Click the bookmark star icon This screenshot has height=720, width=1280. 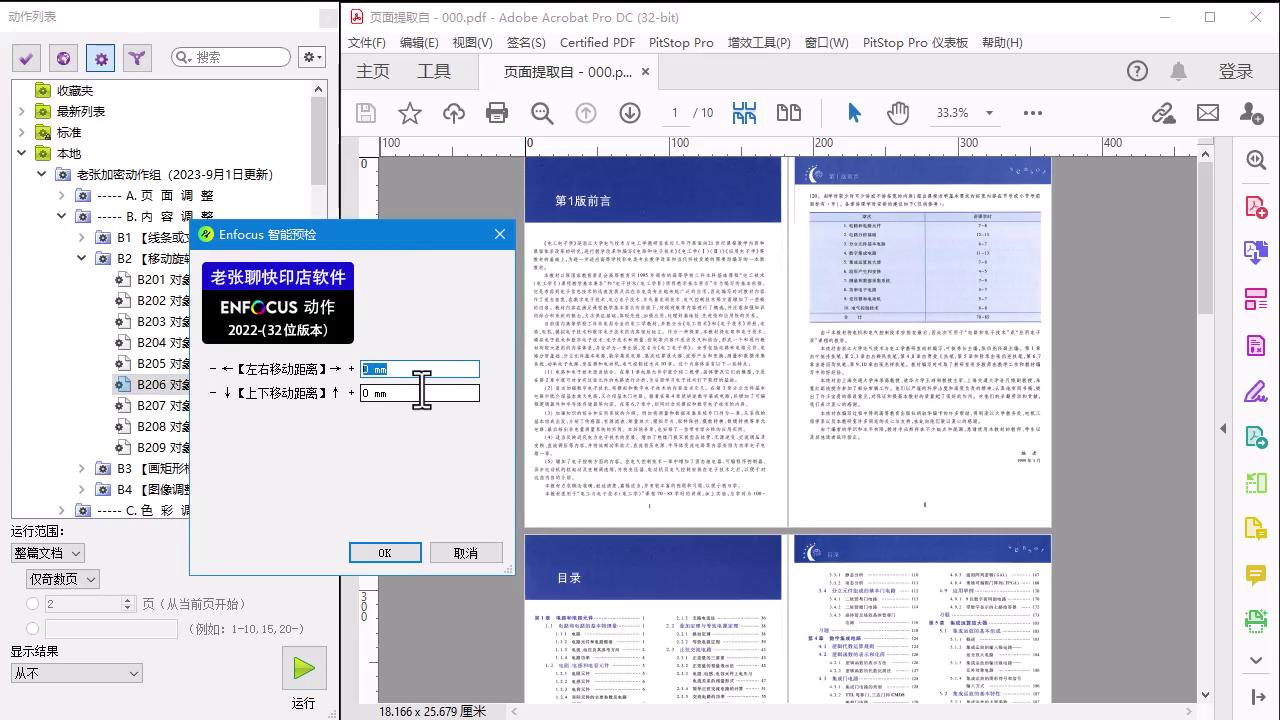[410, 113]
